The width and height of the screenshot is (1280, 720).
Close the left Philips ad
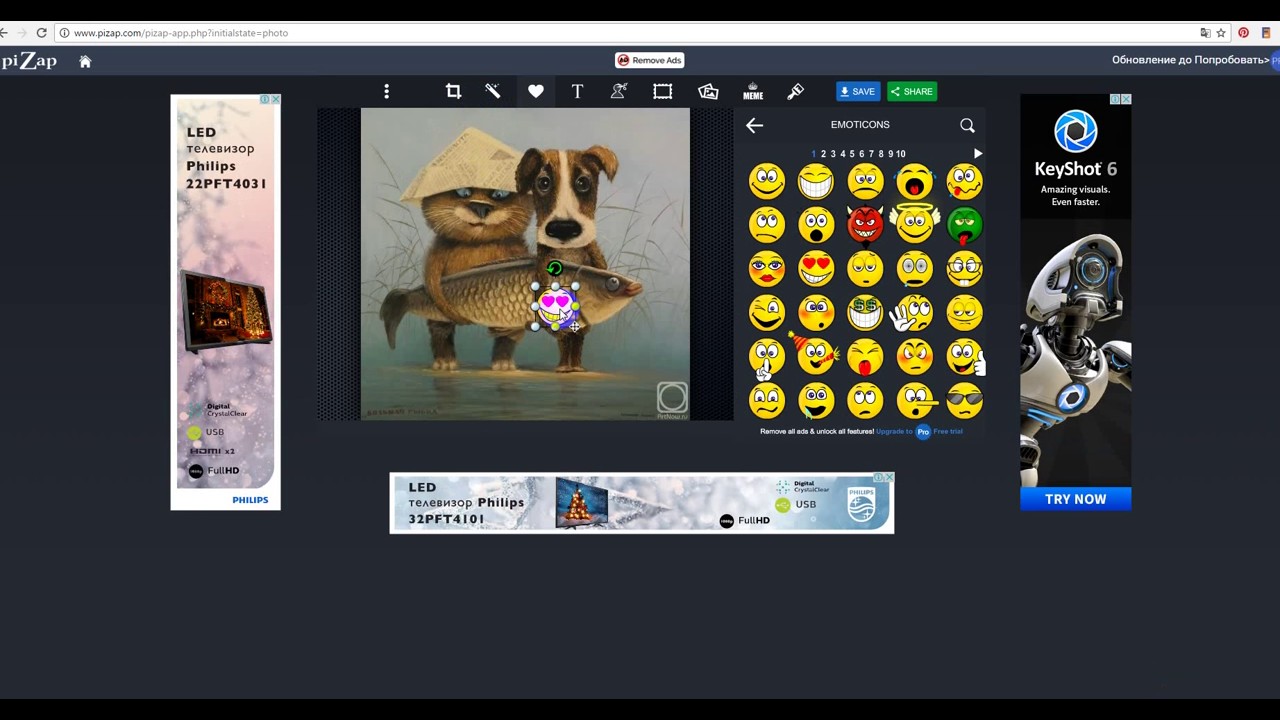(276, 99)
